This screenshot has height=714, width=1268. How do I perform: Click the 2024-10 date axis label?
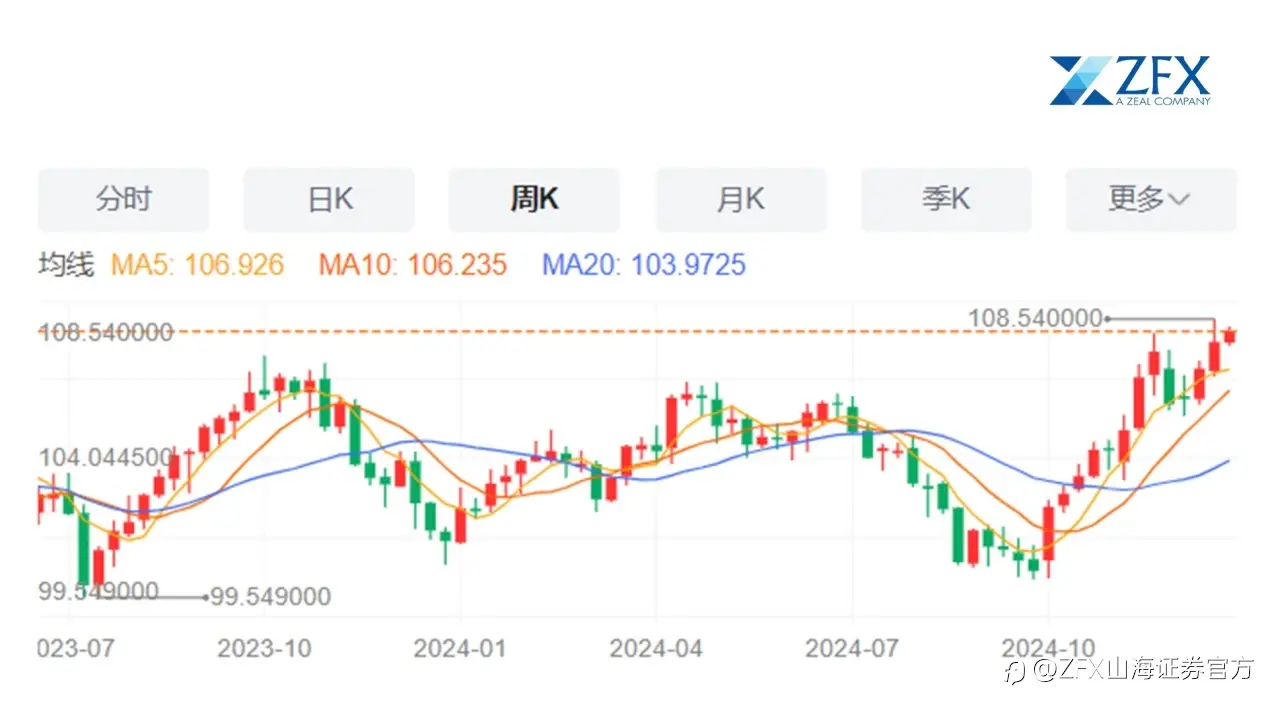tap(1048, 648)
